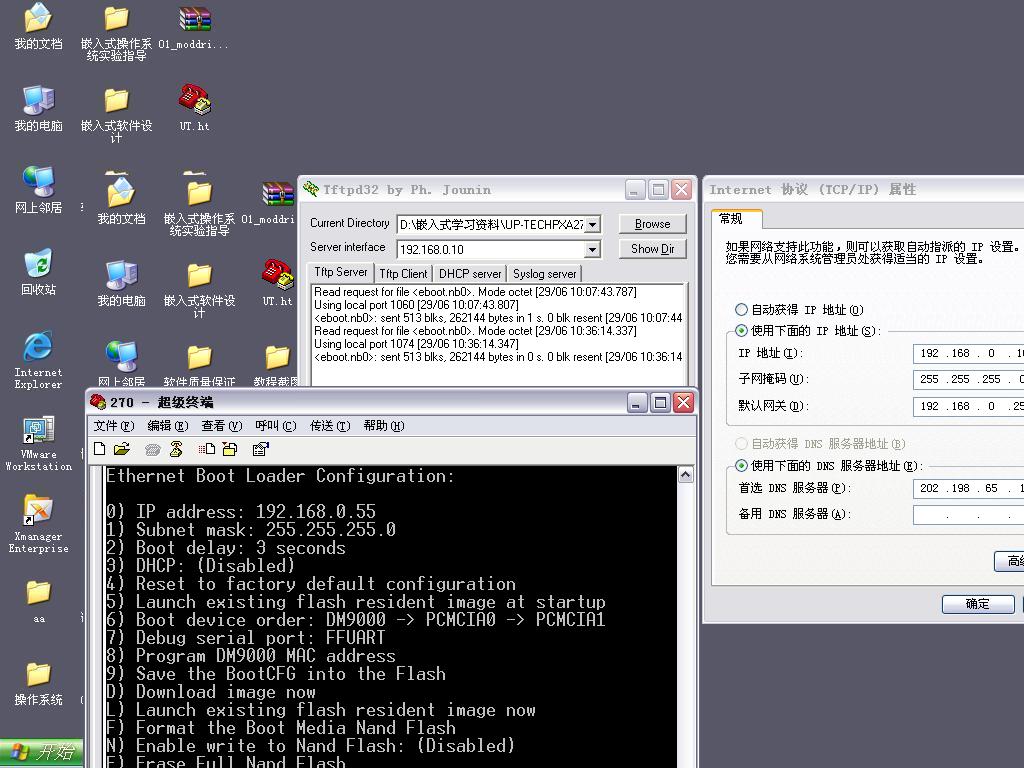
Task: Open the 编辑(E) menu in HyperTerminal
Action: coord(168,426)
